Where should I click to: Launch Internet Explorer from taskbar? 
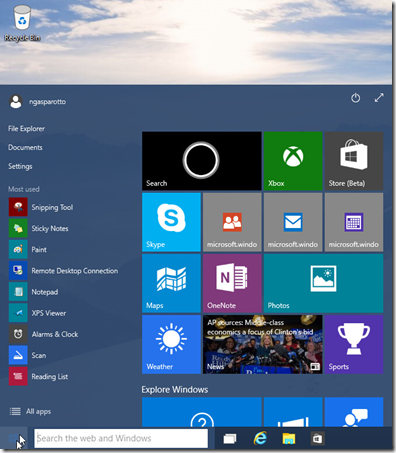(260, 438)
